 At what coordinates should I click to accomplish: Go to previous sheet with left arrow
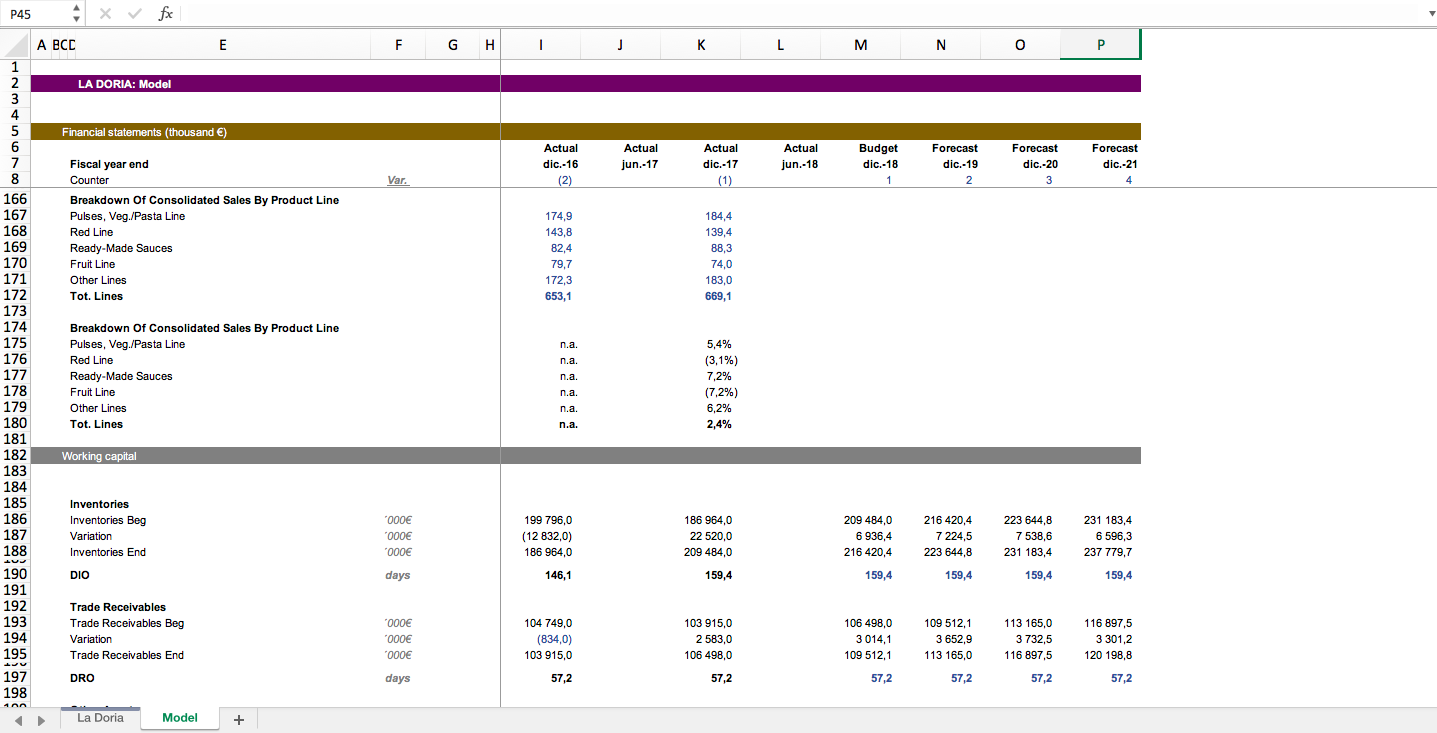[18, 719]
